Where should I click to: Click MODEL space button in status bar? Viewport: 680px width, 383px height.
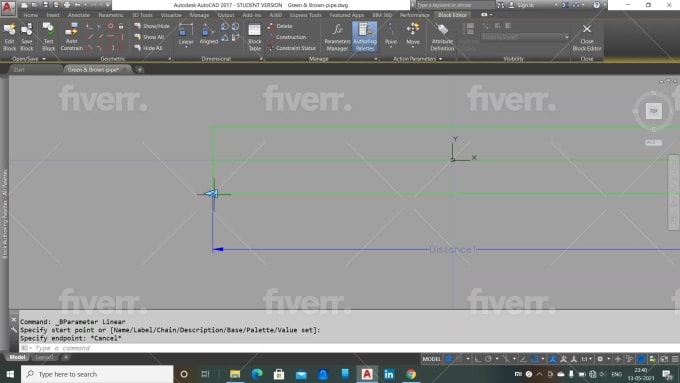(x=432, y=359)
